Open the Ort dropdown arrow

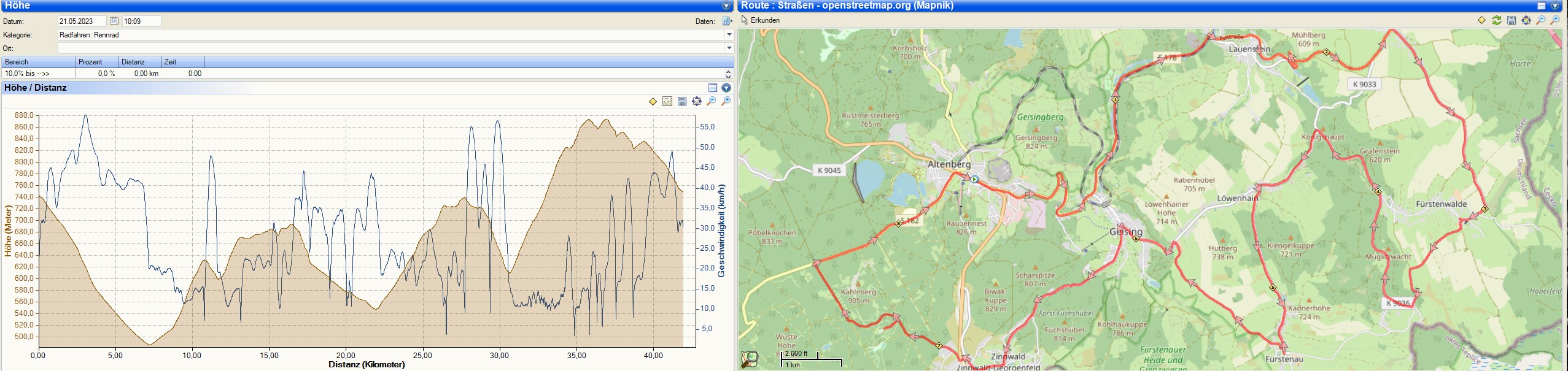(x=729, y=48)
